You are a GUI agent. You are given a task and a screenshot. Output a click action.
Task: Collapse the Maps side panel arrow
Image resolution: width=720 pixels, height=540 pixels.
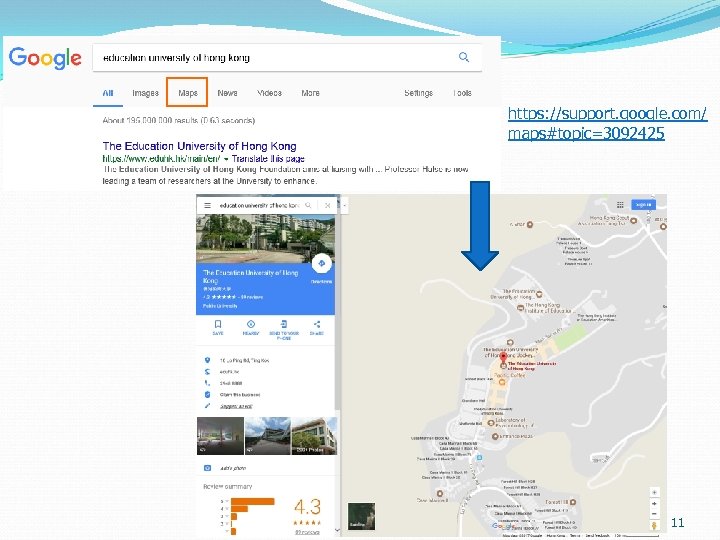click(x=345, y=205)
